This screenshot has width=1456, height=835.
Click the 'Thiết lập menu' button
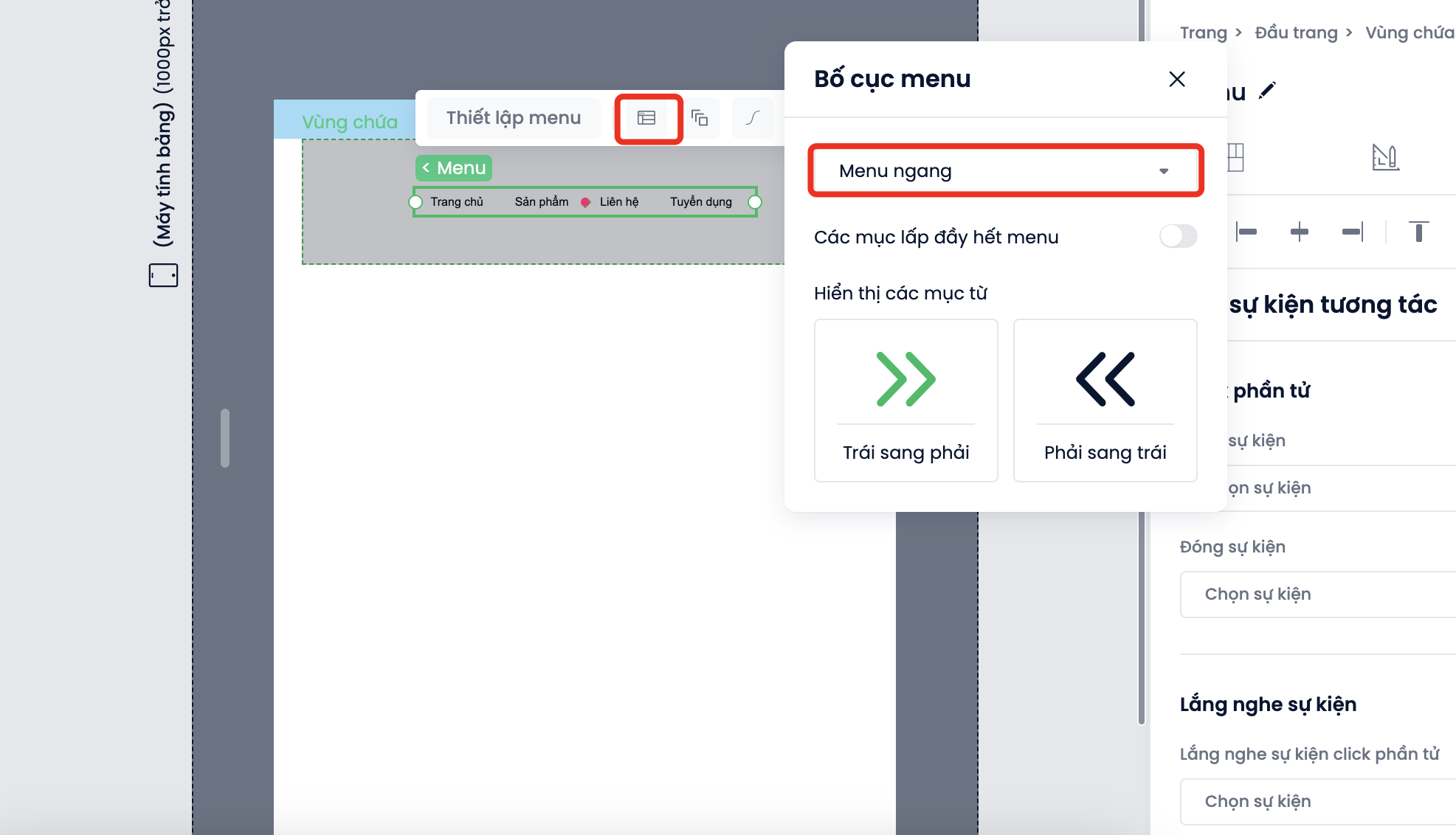(514, 118)
